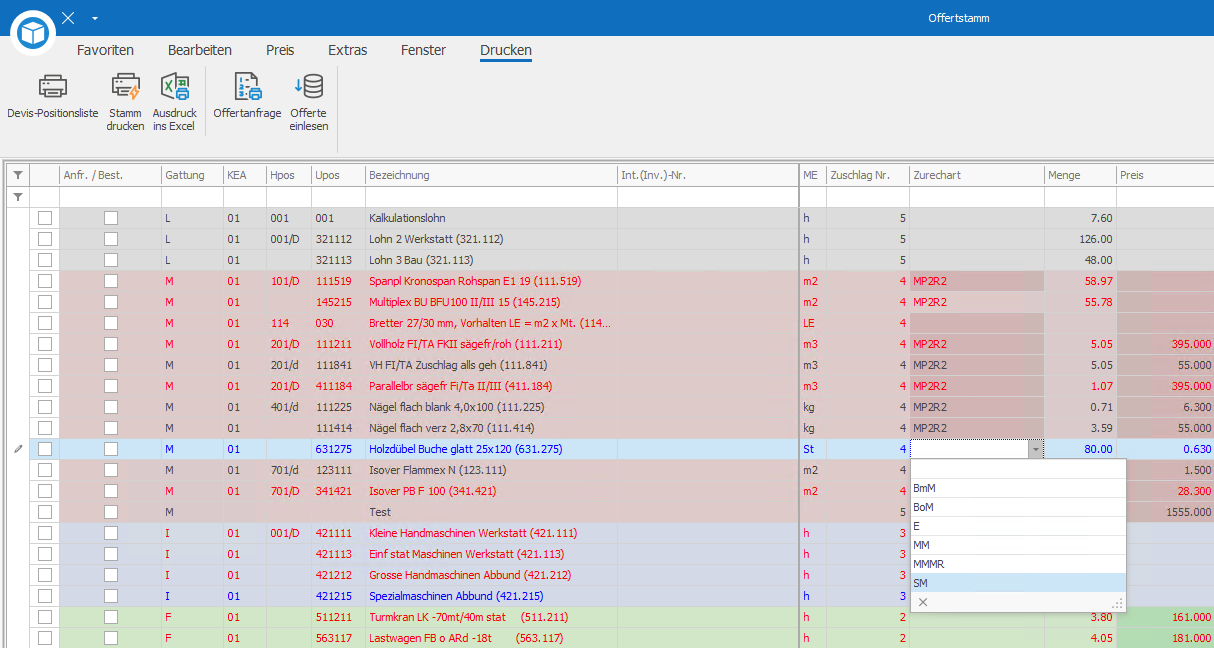The width and height of the screenshot is (1214, 648).
Task: Click the Offerte einlesen database icon
Action: coord(308,87)
